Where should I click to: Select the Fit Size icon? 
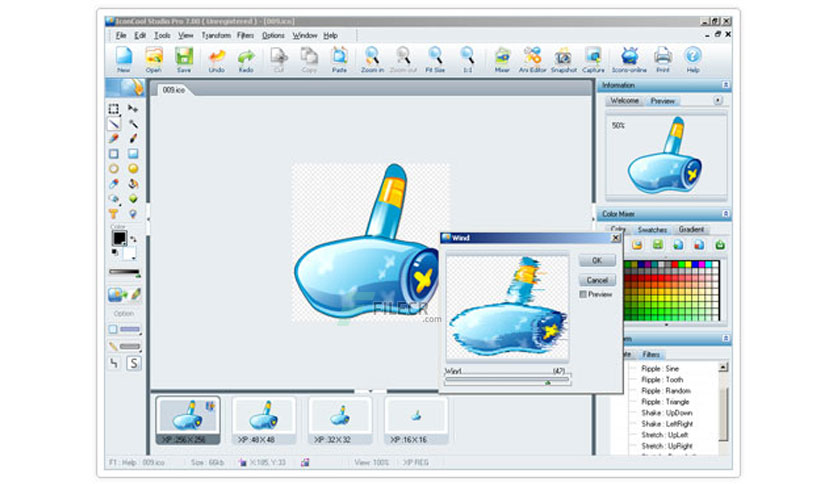coord(435,59)
